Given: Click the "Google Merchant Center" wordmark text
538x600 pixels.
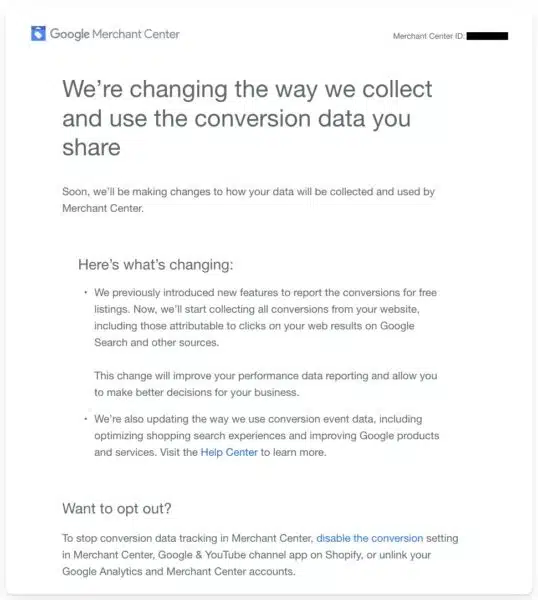Looking at the screenshot, I should tap(115, 34).
